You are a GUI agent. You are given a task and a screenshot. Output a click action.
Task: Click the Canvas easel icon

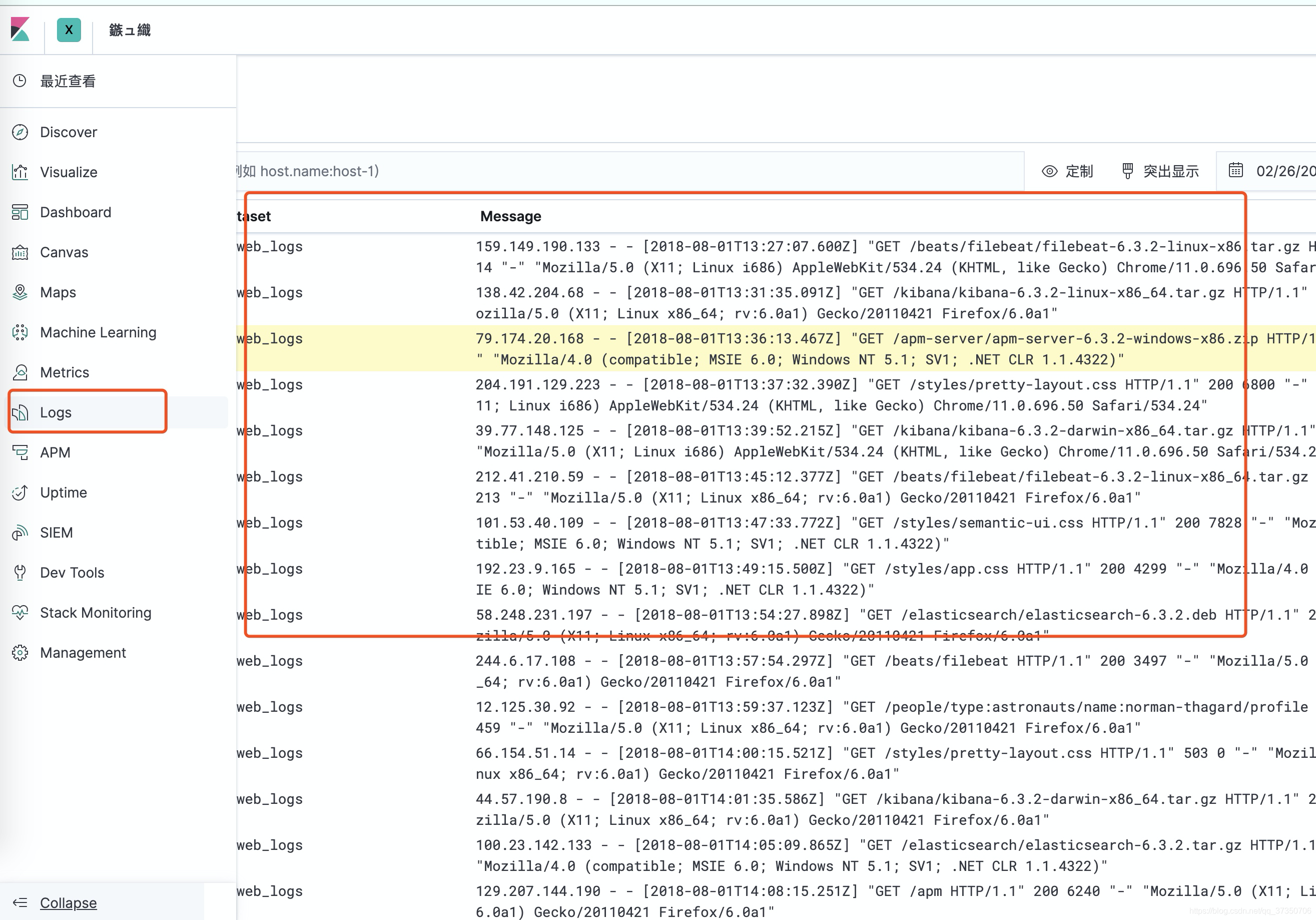20,252
